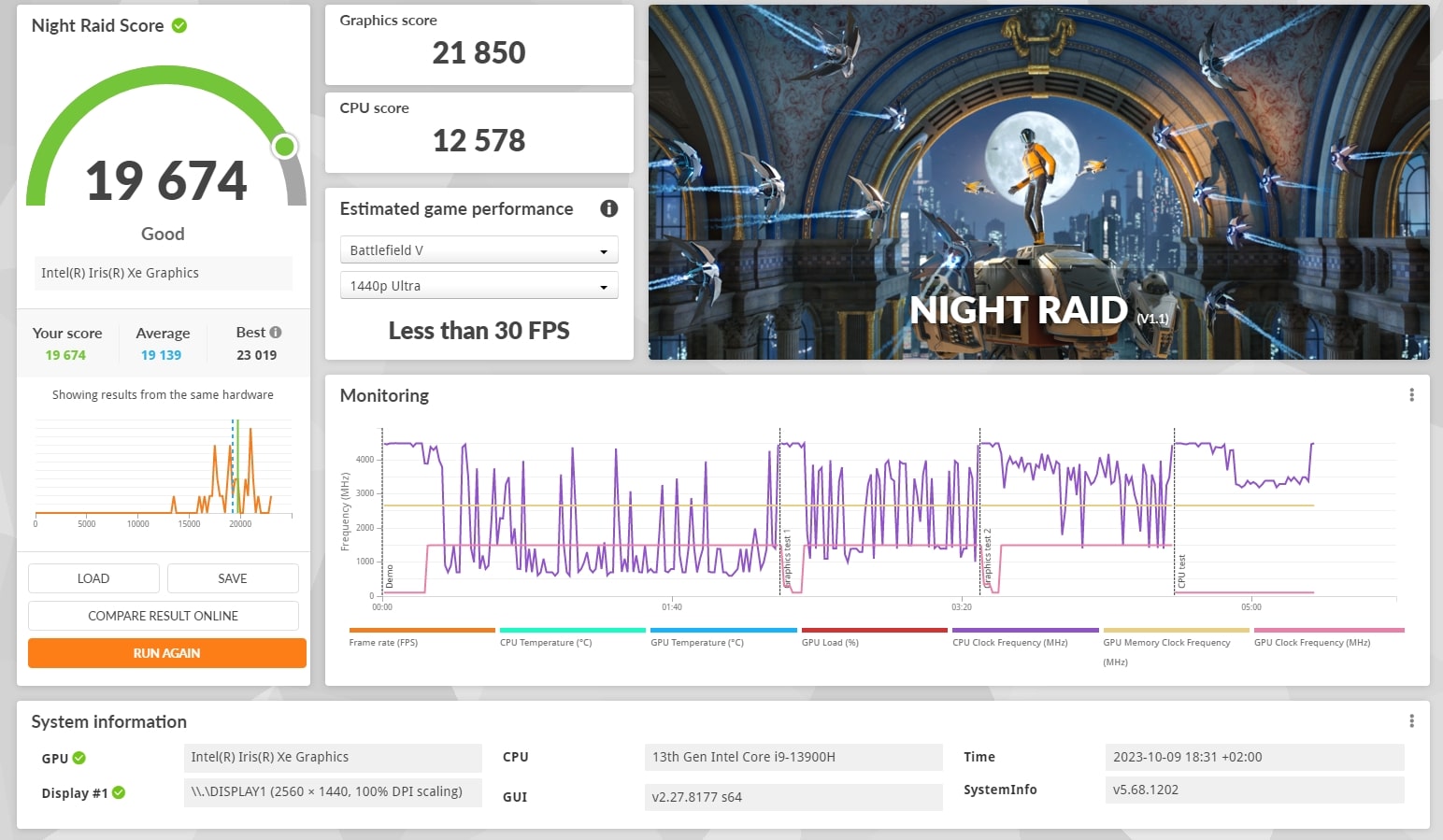Viewport: 1443px width, 840px height.
Task: Toggle CPU Clock Frequency legend color bar
Action: 1025,631
